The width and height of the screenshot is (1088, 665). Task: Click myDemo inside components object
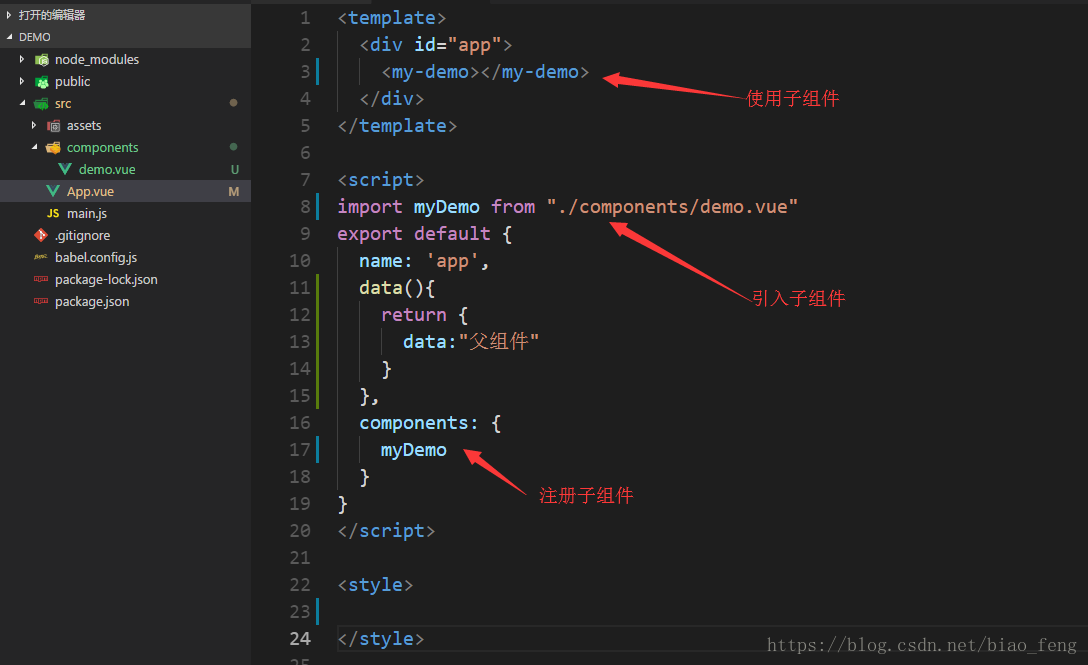[x=414, y=450]
